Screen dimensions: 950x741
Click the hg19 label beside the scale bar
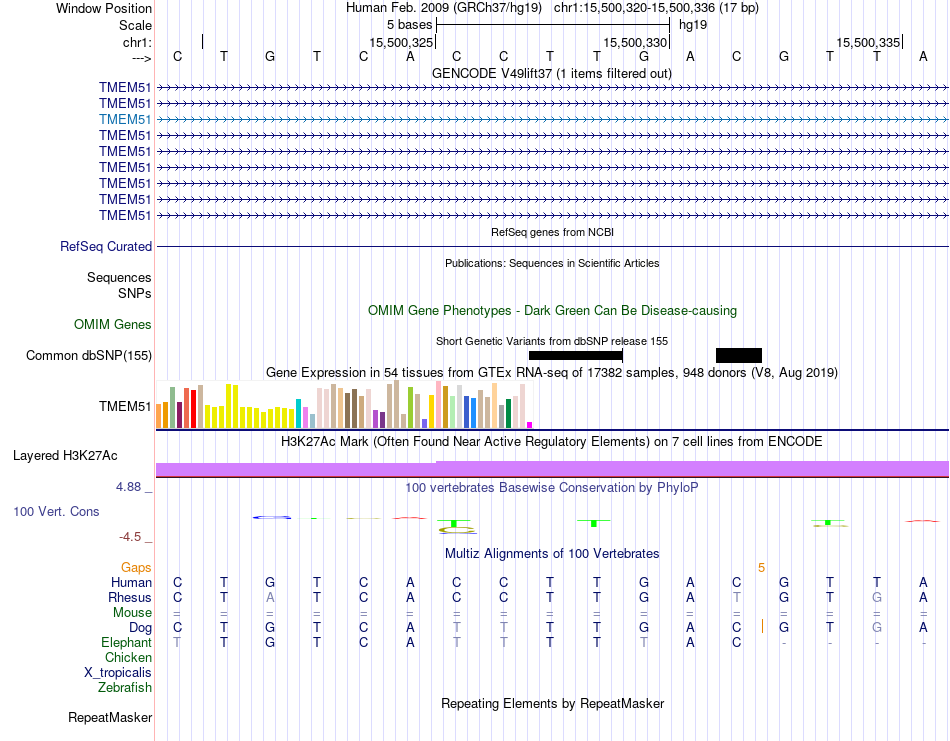(x=693, y=25)
